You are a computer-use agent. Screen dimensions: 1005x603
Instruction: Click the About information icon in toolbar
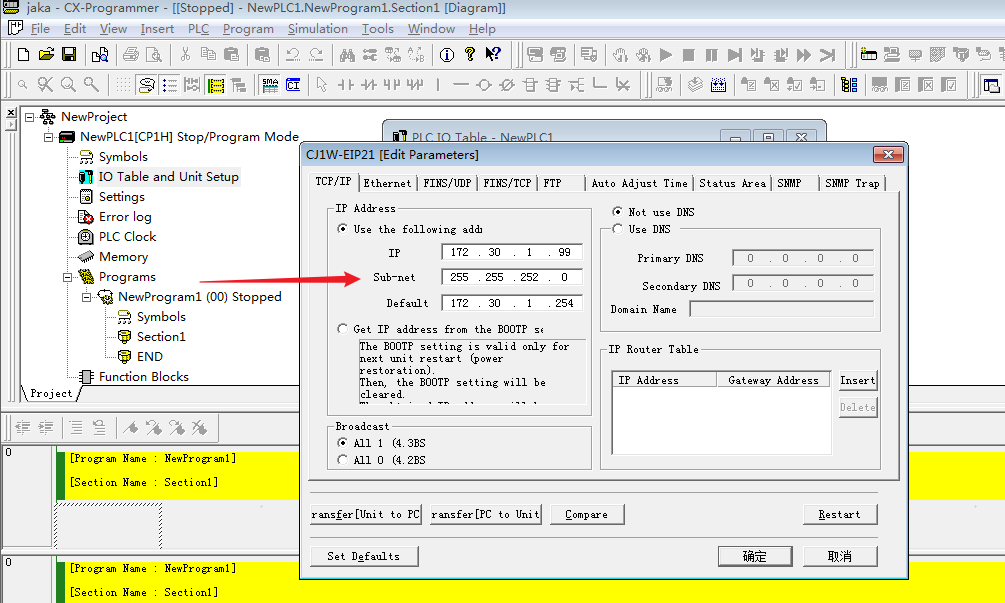[446, 54]
